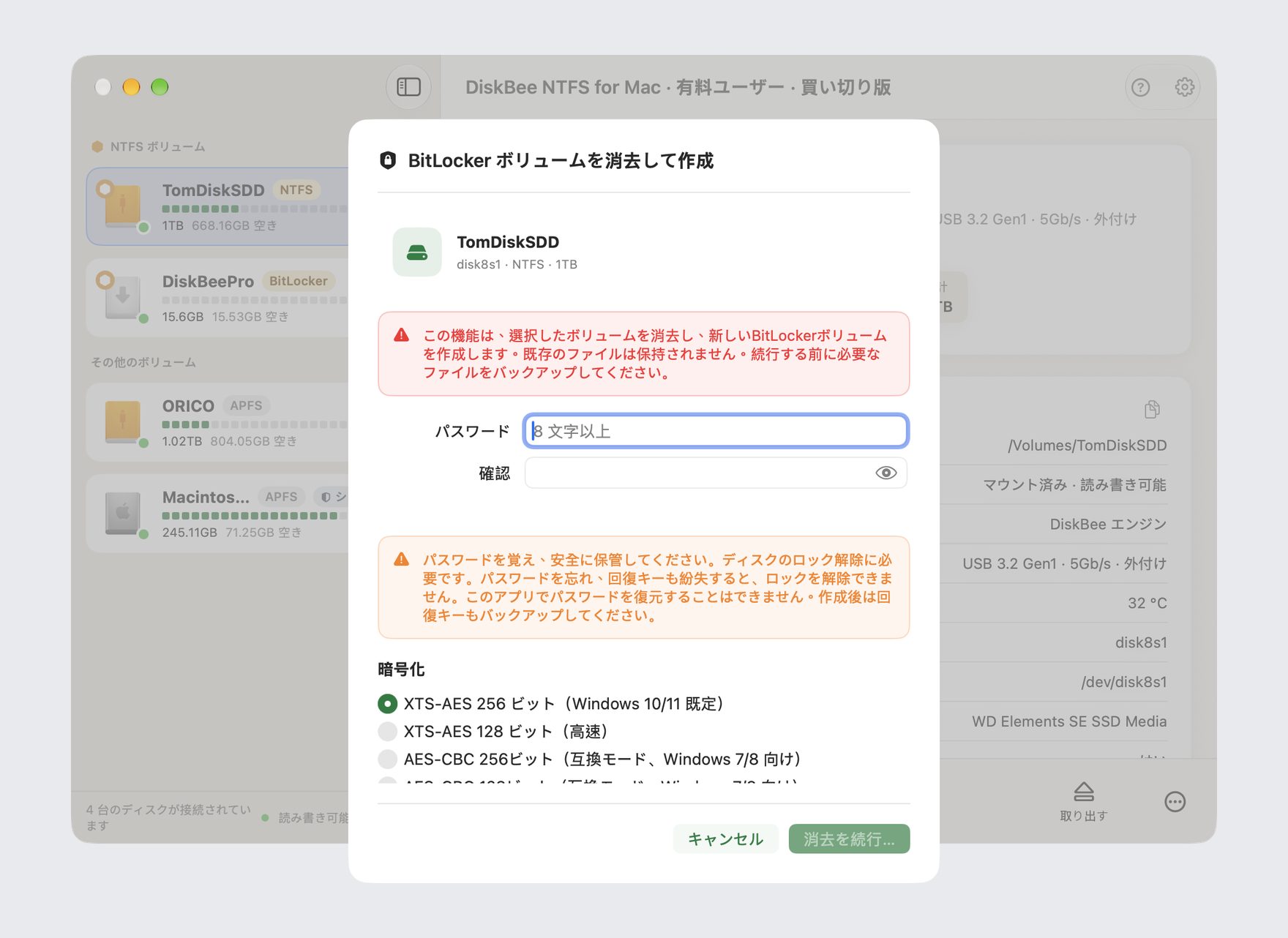Click the orange warning triangle icon
This screenshot has height=938, width=1288.
[x=401, y=560]
